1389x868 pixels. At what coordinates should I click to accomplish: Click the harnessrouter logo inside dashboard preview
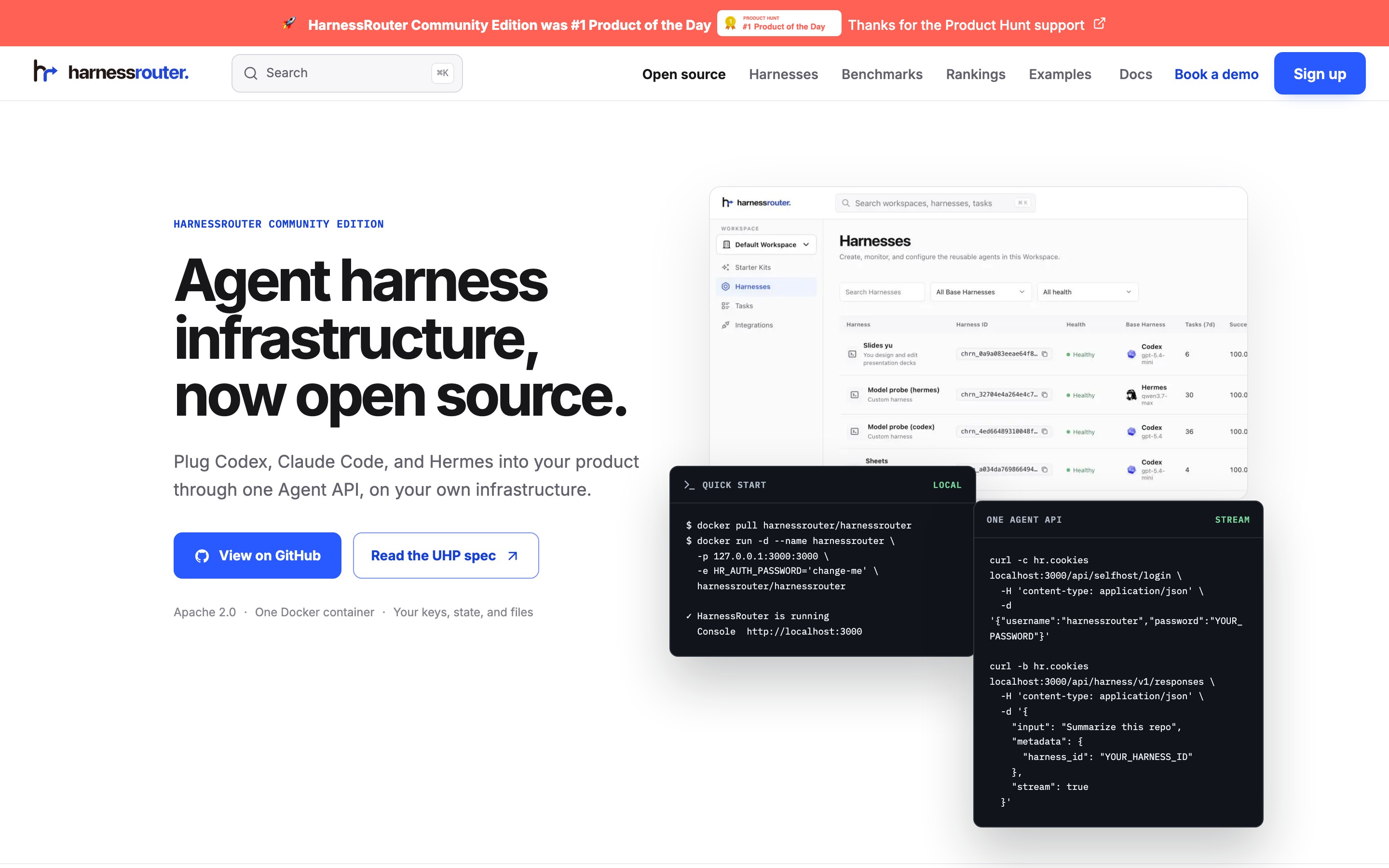tap(757, 203)
